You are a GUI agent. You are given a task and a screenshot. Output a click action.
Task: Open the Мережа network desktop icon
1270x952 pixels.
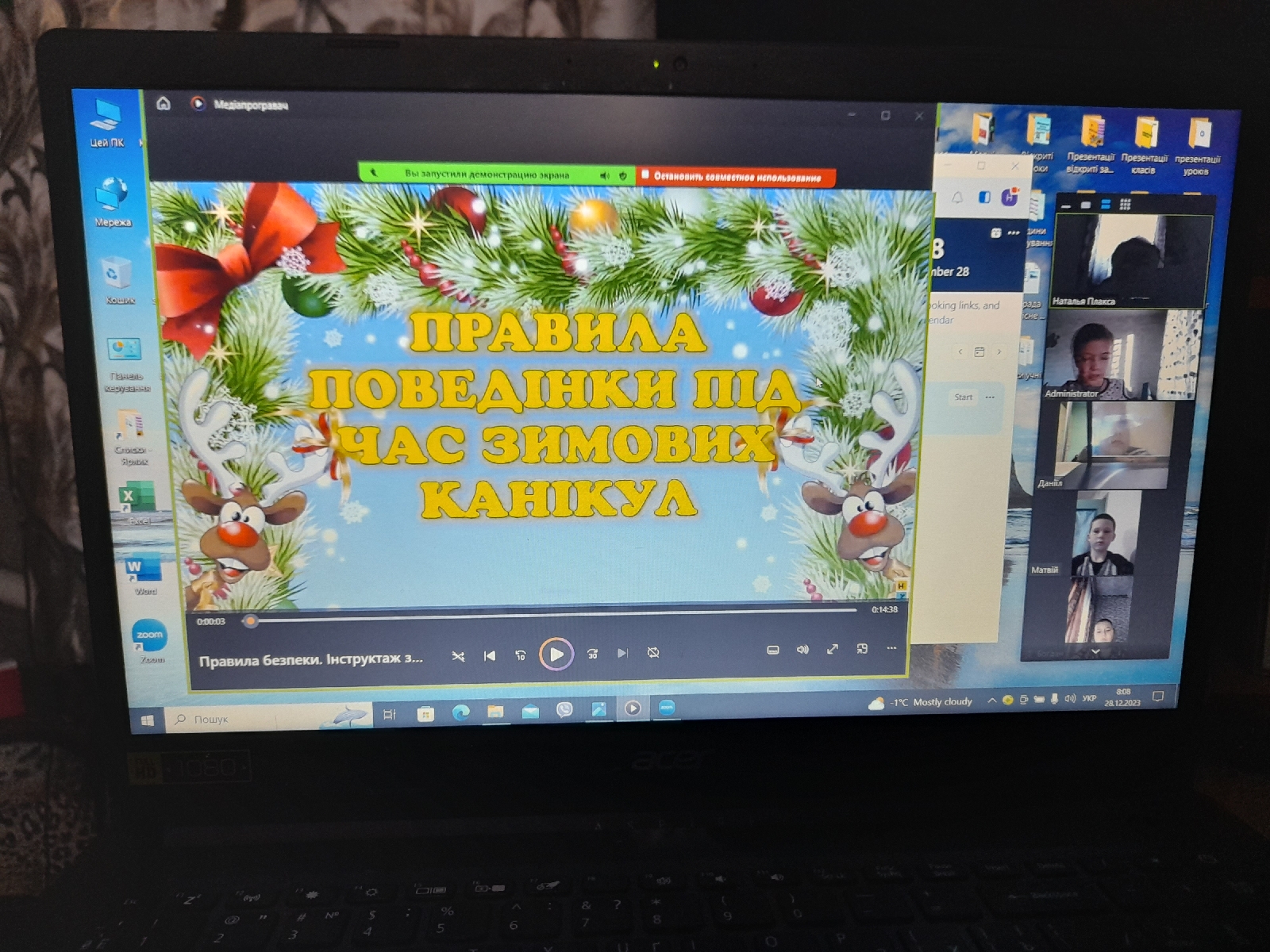[x=112, y=202]
